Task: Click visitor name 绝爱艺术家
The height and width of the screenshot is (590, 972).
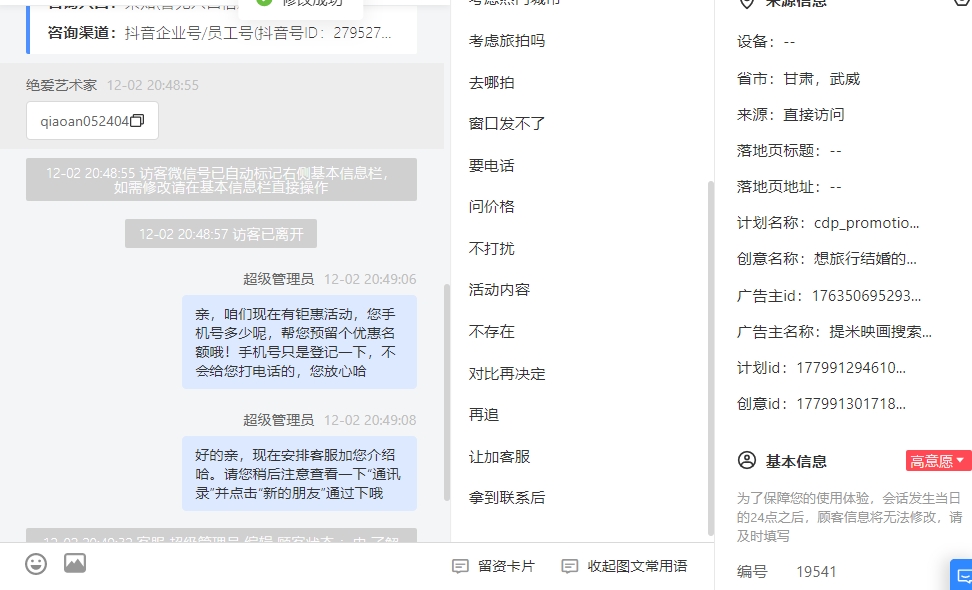Action: tap(61, 85)
